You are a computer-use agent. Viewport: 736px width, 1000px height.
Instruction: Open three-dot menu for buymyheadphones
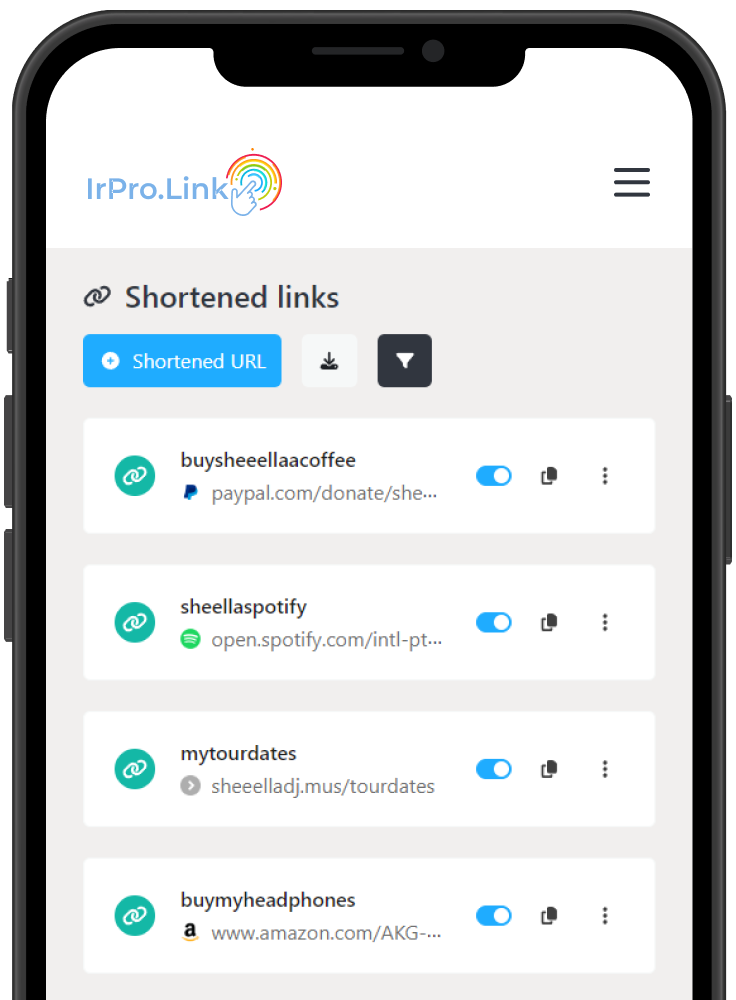point(605,916)
